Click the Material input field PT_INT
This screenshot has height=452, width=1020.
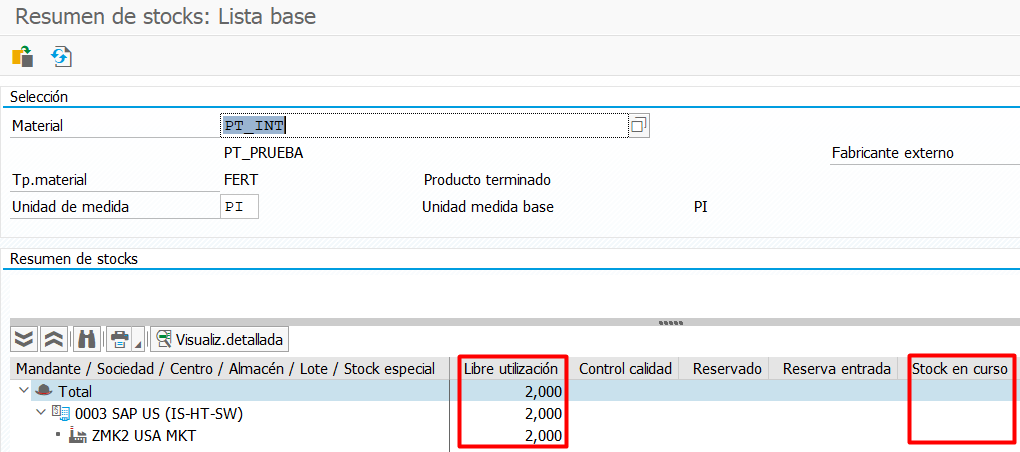click(x=420, y=126)
